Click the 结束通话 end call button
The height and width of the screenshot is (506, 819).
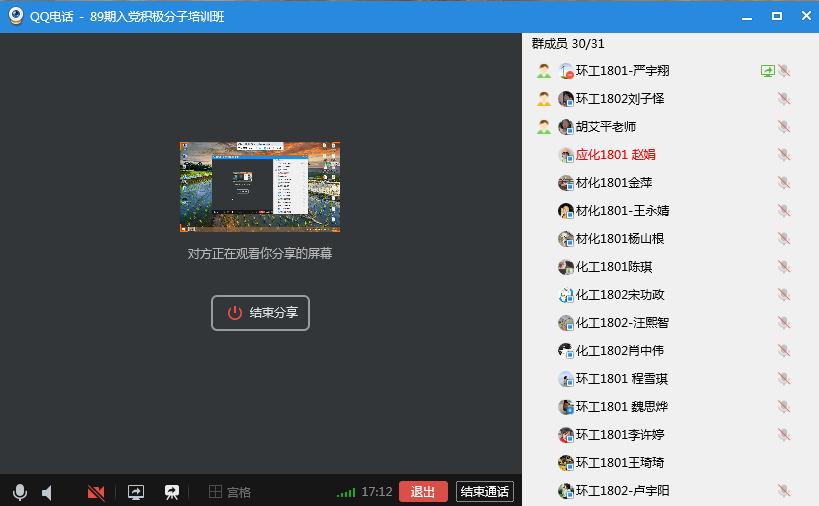[x=484, y=491]
